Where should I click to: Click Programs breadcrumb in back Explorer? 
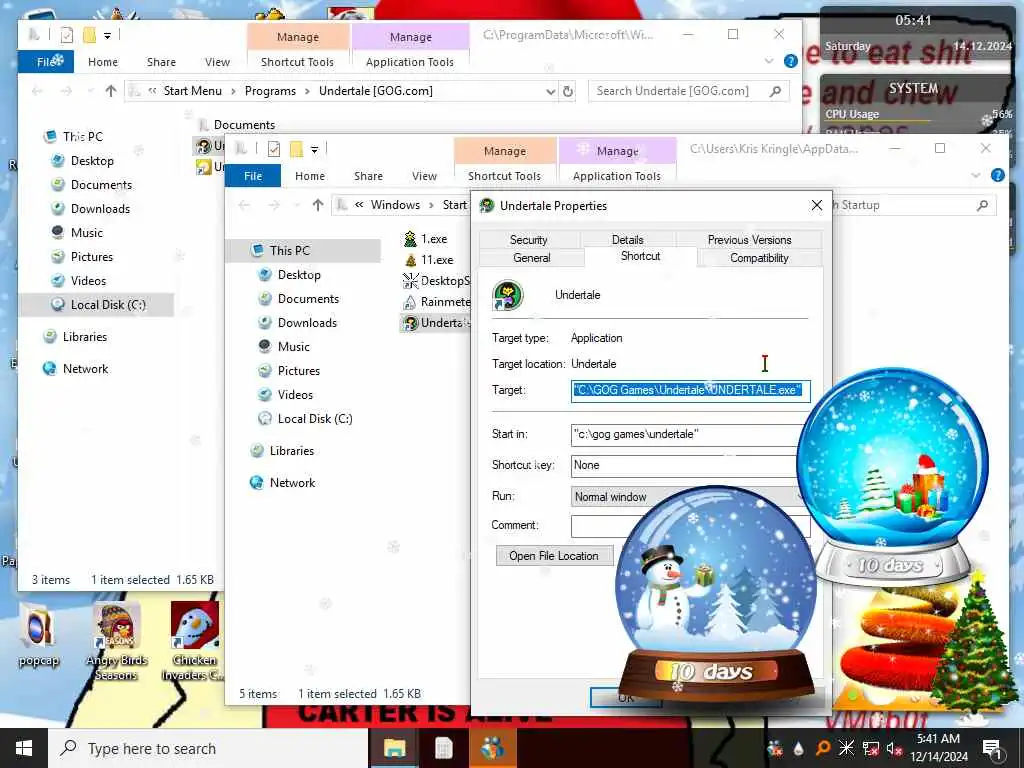coord(270,91)
